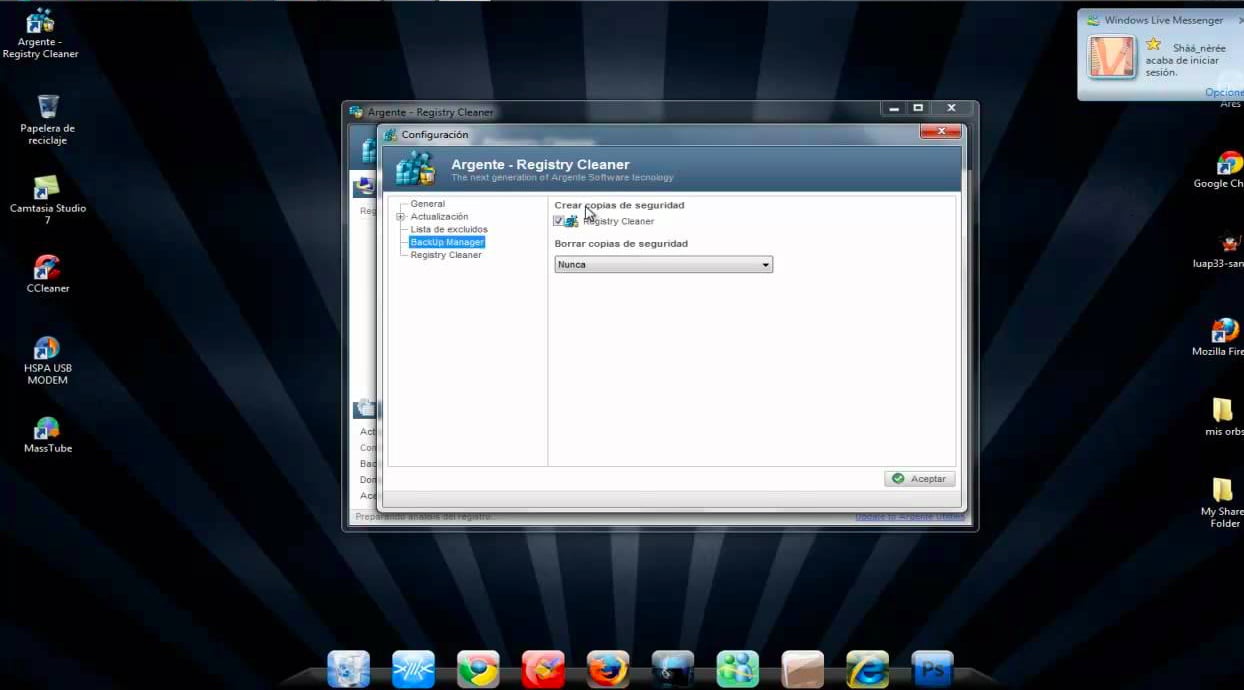Viewport: 1244px width, 690px height.
Task: Open the Borrar copias de seguridad dropdown
Action: tap(663, 265)
